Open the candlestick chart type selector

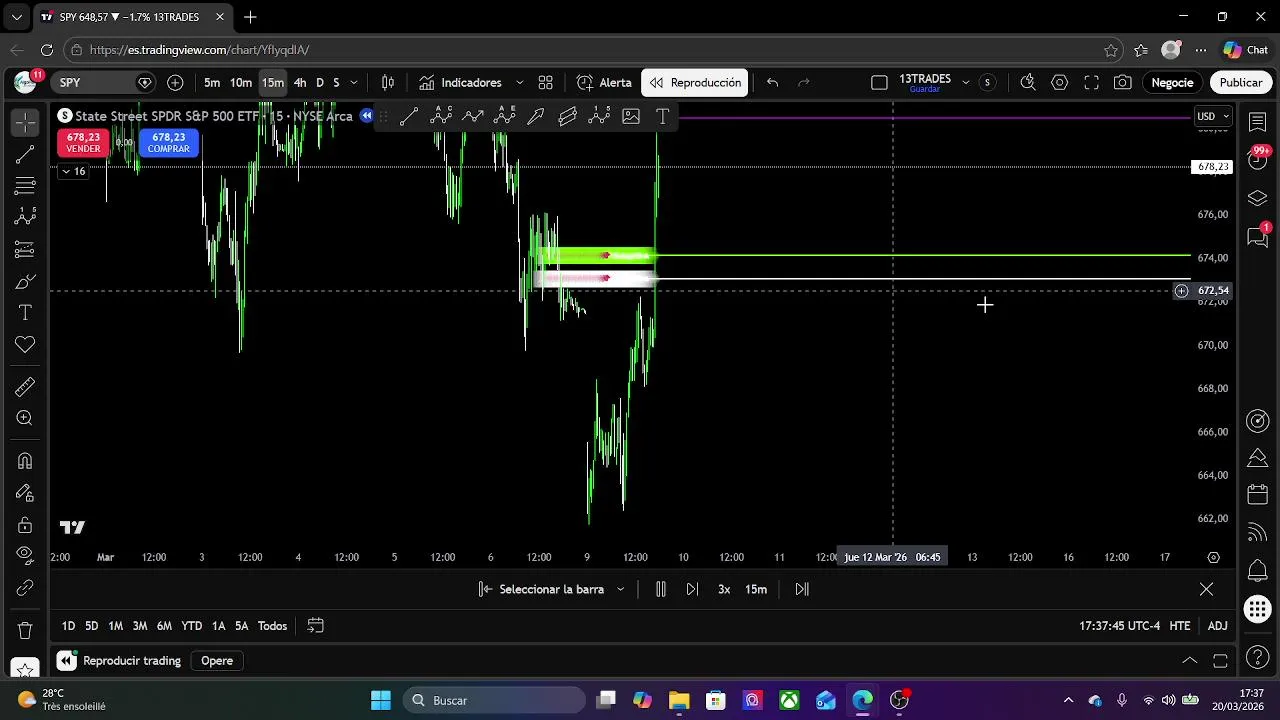388,83
